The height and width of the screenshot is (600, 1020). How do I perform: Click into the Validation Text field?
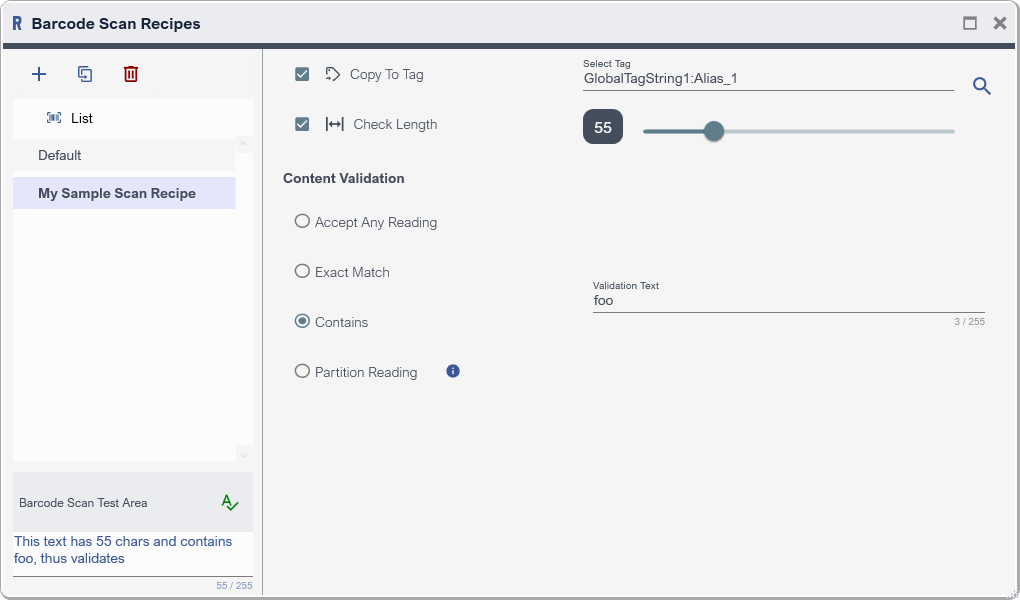(x=788, y=300)
